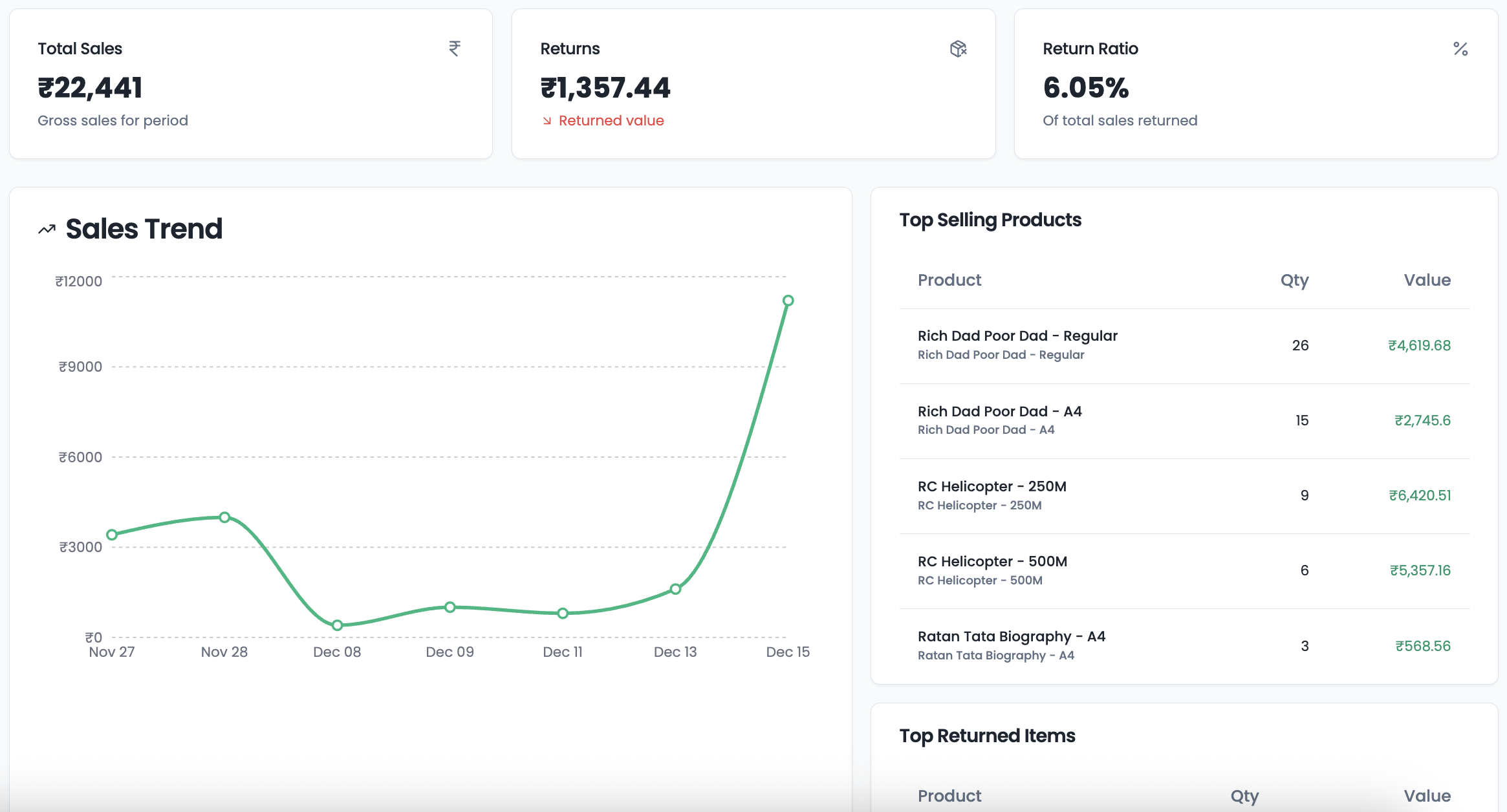Click the ₹6,420.51 value for RC Helicopter
The height and width of the screenshot is (812, 1507).
1420,495
